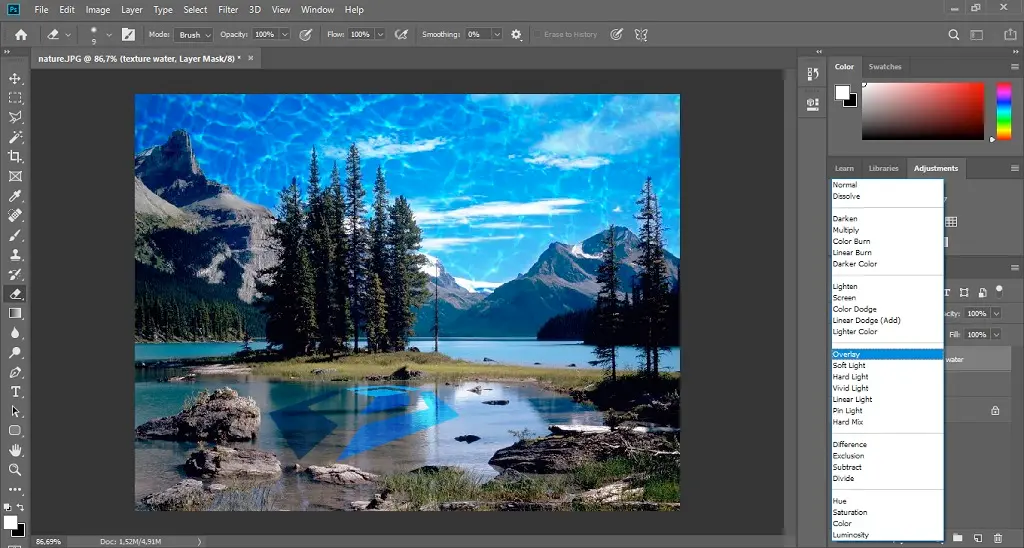Viewport: 1024px width, 548px height.
Task: Switch to the Swatches tab
Action: 885,67
